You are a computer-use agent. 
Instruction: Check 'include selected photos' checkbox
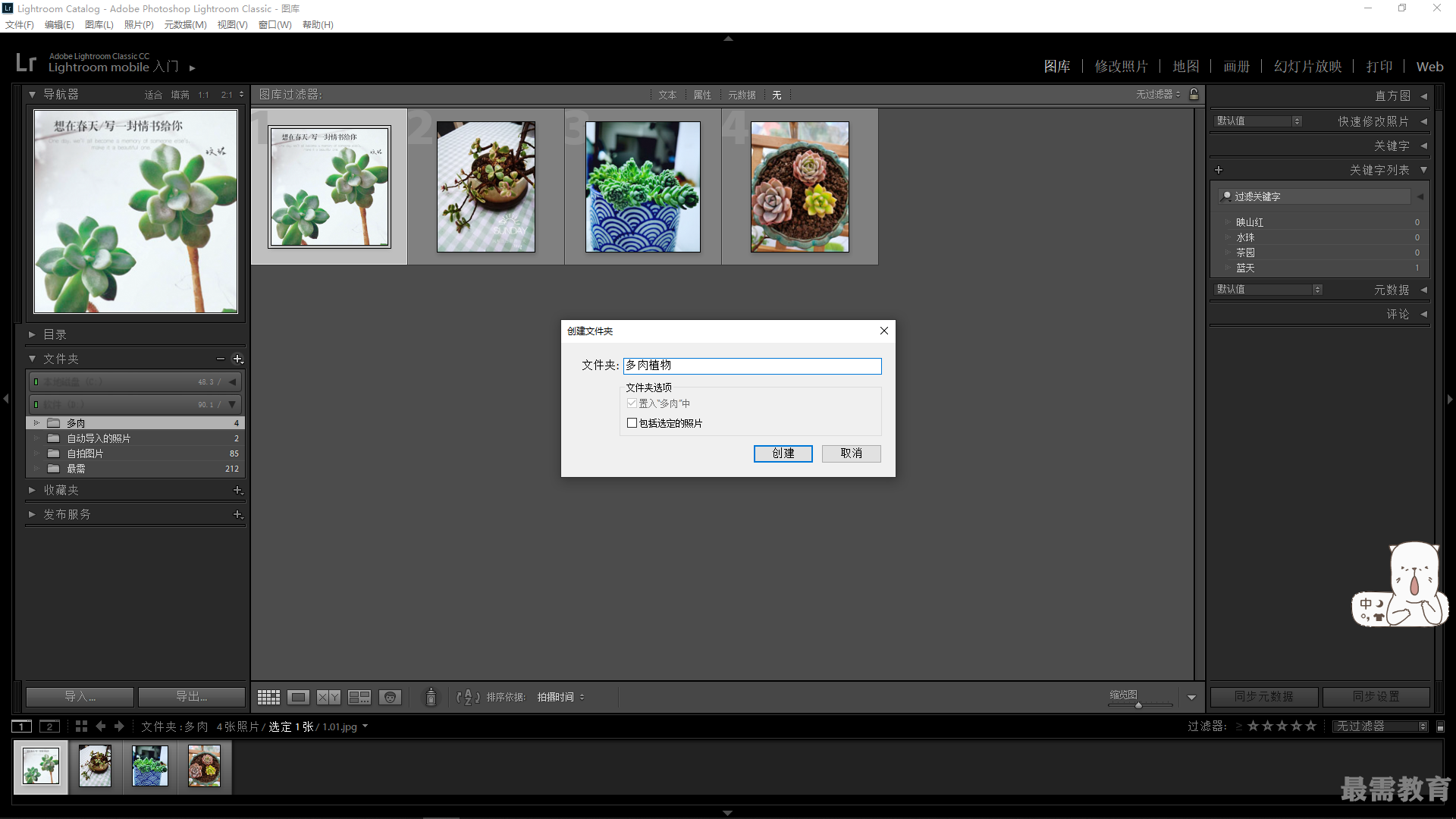click(632, 423)
